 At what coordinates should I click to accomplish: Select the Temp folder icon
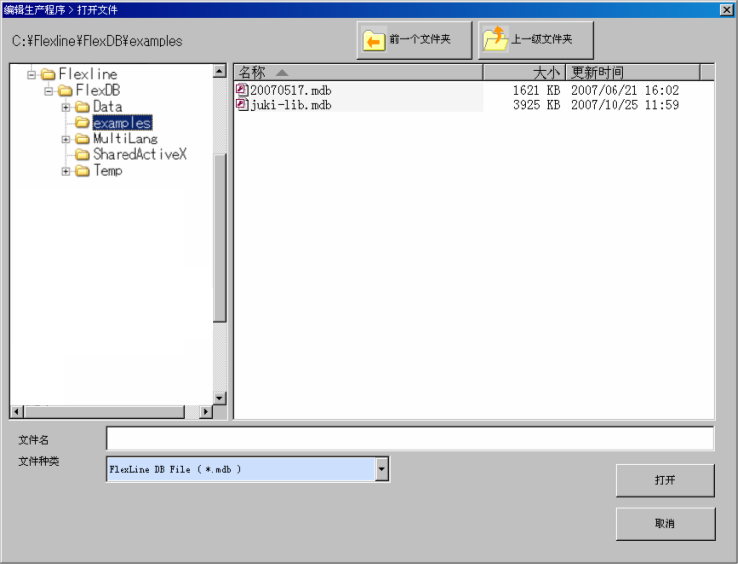(x=82, y=171)
